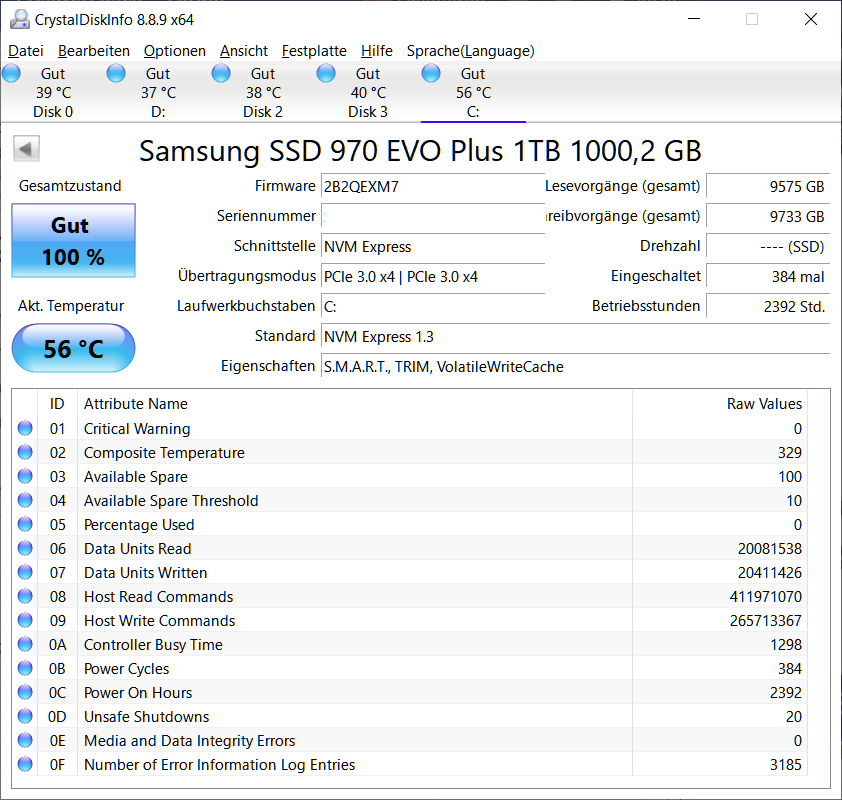Viewport: 842px width, 800px height.
Task: Open the Festplatte menu
Action: [314, 51]
